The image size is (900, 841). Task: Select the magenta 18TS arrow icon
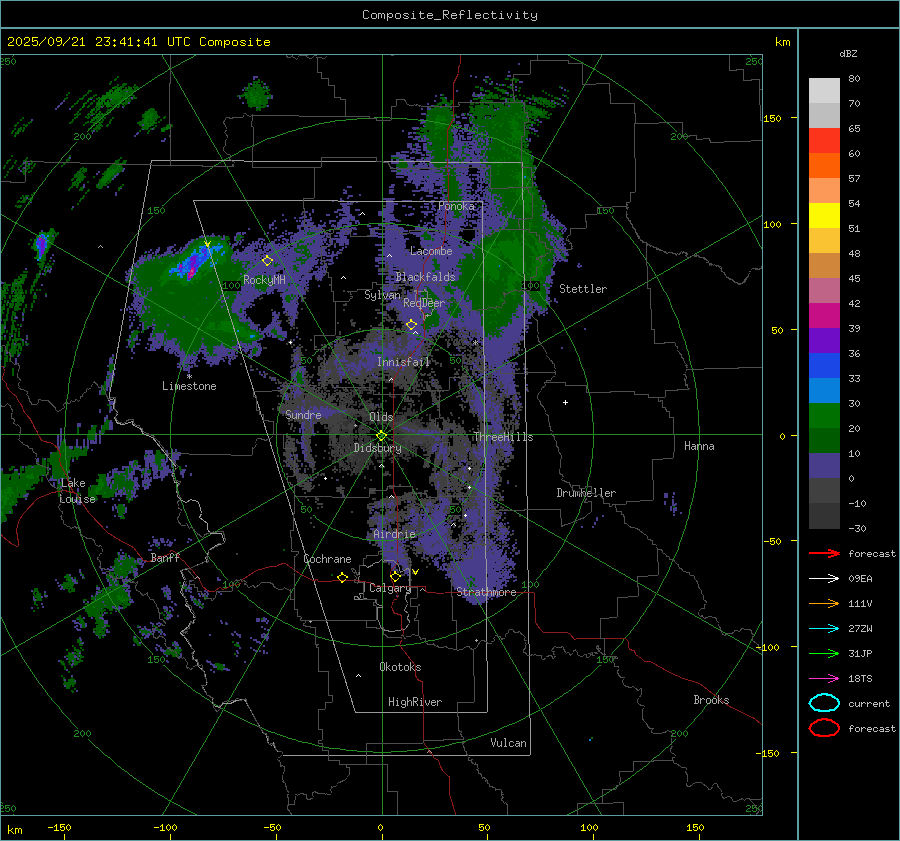824,678
